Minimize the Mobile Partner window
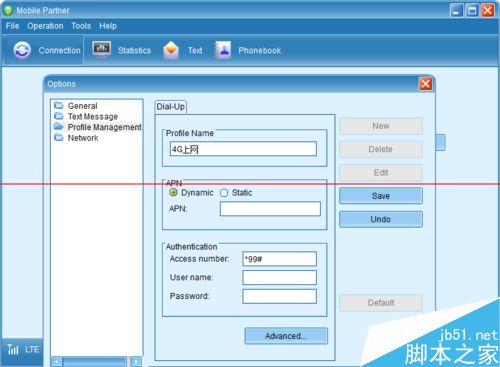 [x=456, y=10]
